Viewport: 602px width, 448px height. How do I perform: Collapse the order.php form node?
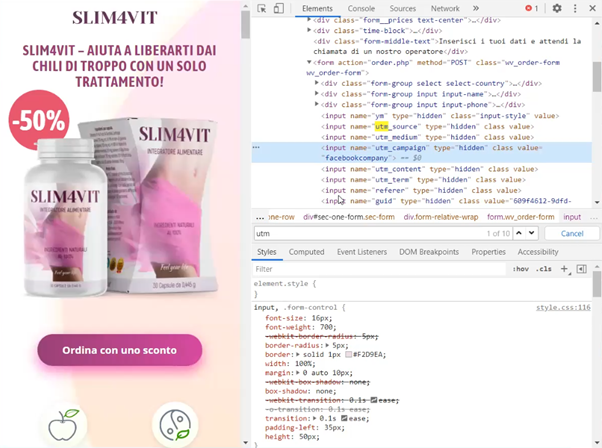(309, 62)
